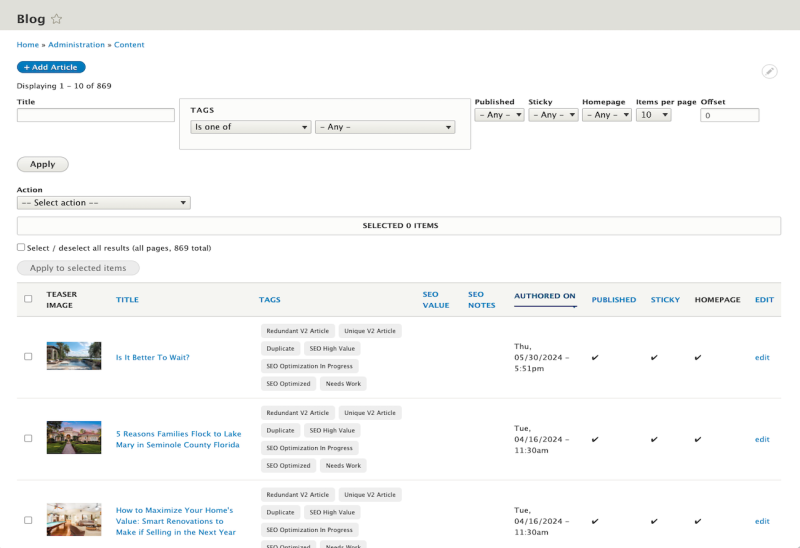Sort table by Title column
Screen dimensions: 800x548
127,300
